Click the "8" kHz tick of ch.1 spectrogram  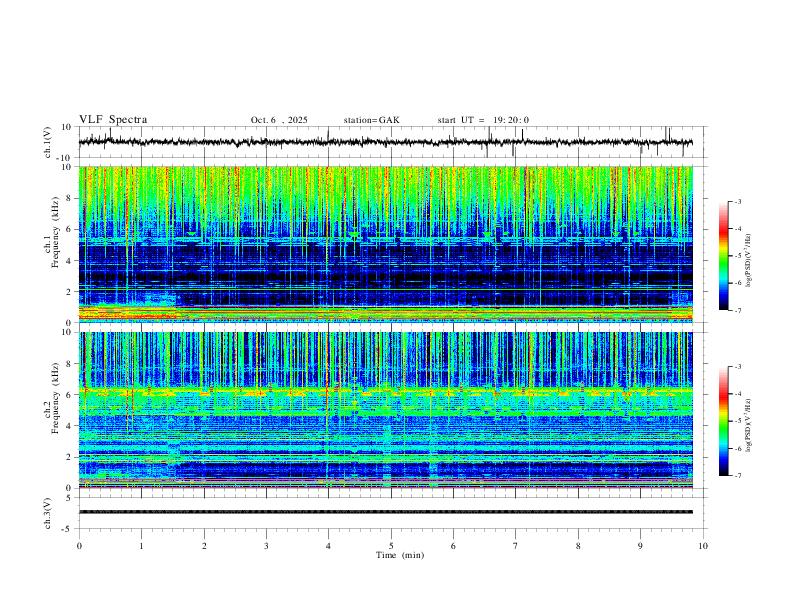coord(69,198)
